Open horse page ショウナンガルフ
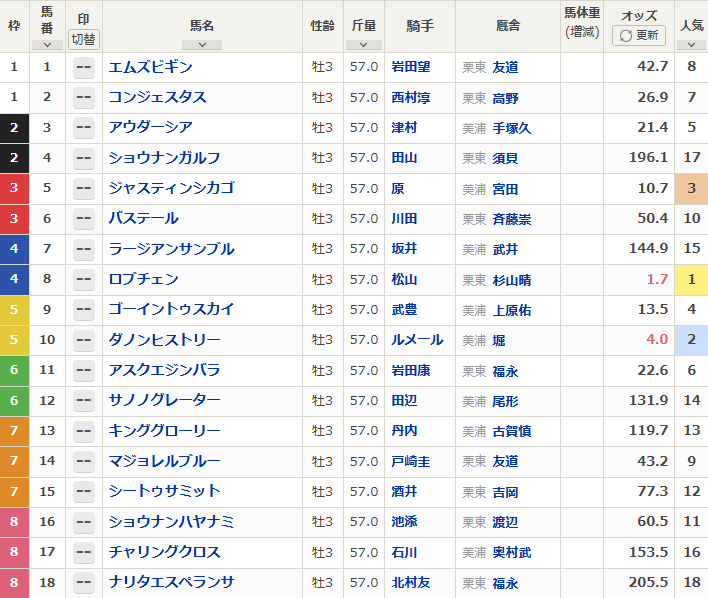The height and width of the screenshot is (598, 708). click(x=165, y=158)
